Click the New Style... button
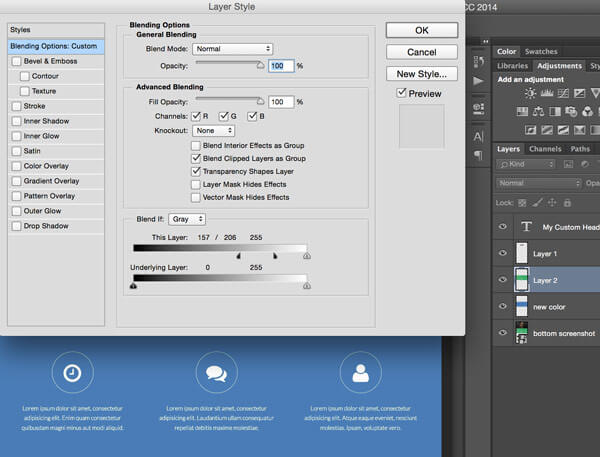 [422, 74]
